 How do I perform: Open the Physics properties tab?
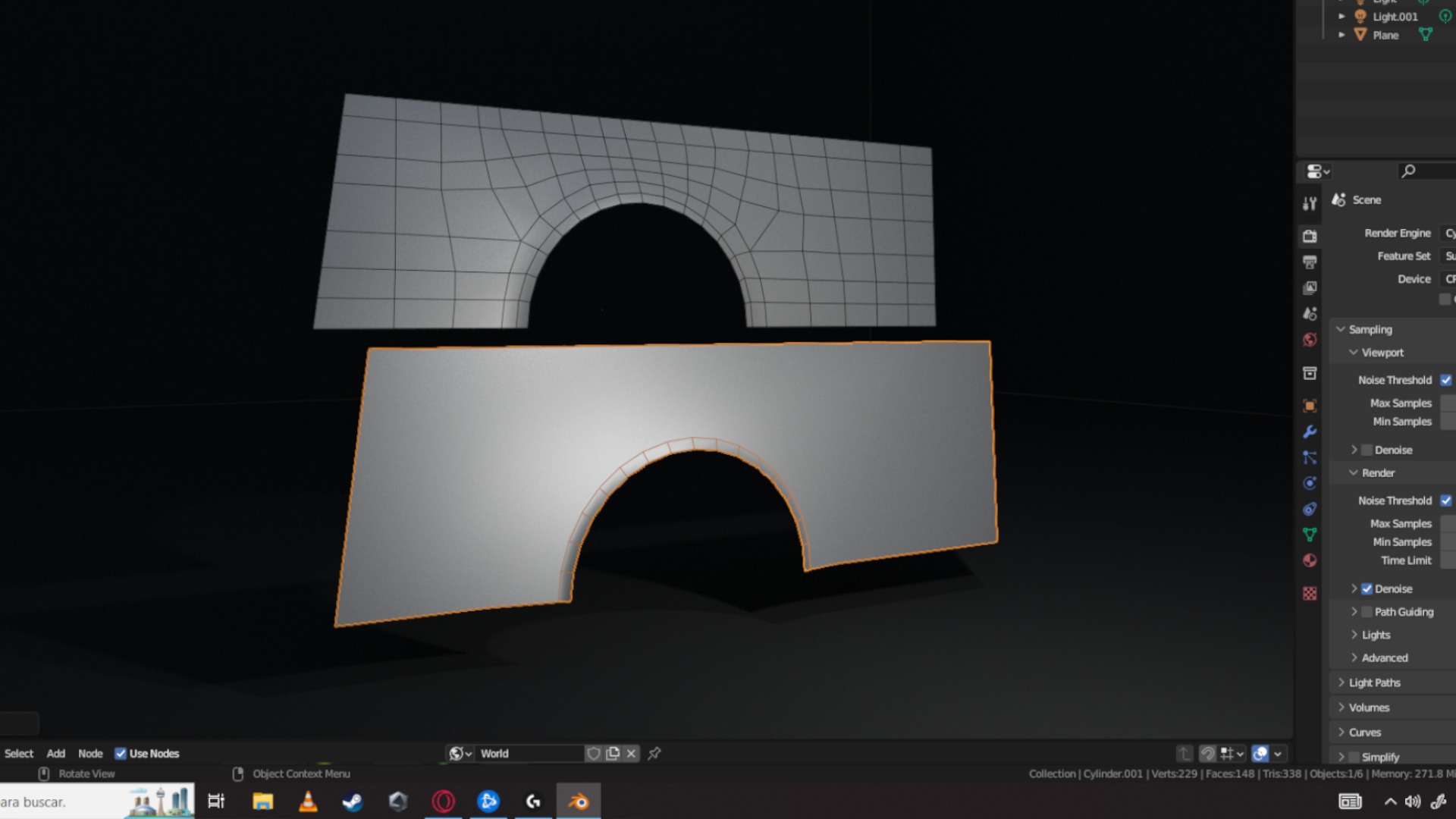1310,483
